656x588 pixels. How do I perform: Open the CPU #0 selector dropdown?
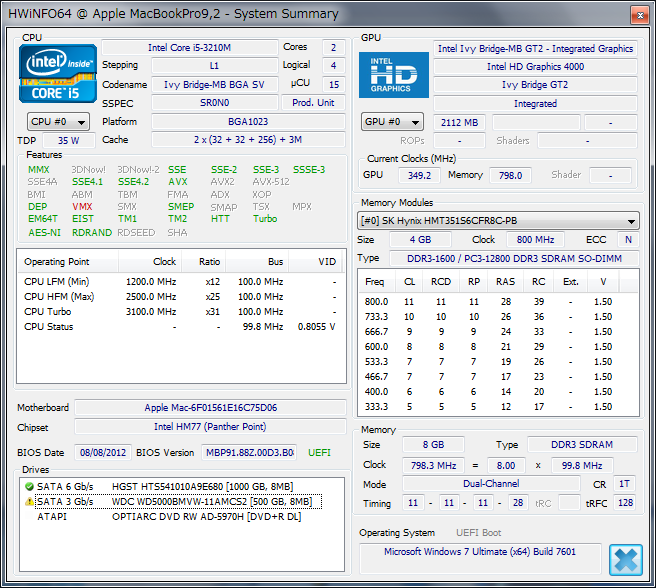[58, 122]
